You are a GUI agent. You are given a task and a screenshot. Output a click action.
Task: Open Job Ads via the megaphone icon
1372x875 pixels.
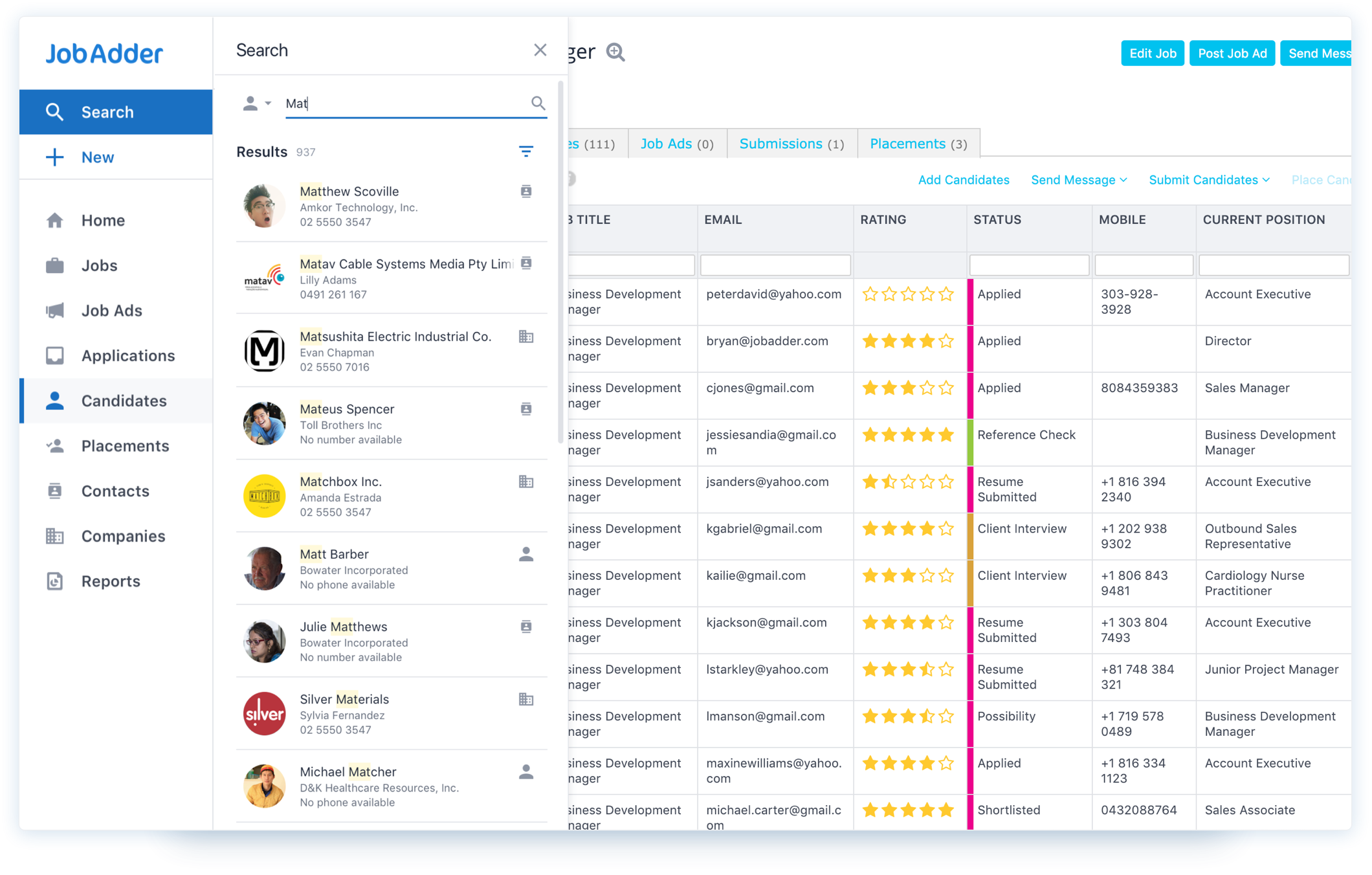(55, 311)
